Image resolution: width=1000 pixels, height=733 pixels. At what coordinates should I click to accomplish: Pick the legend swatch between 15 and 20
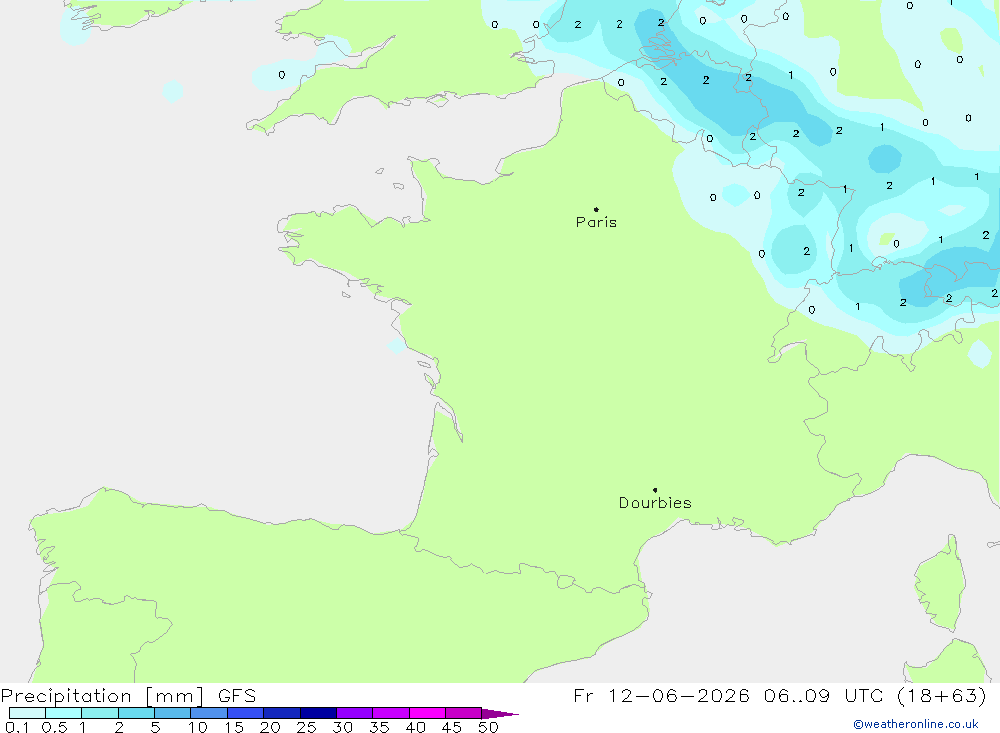point(246,713)
